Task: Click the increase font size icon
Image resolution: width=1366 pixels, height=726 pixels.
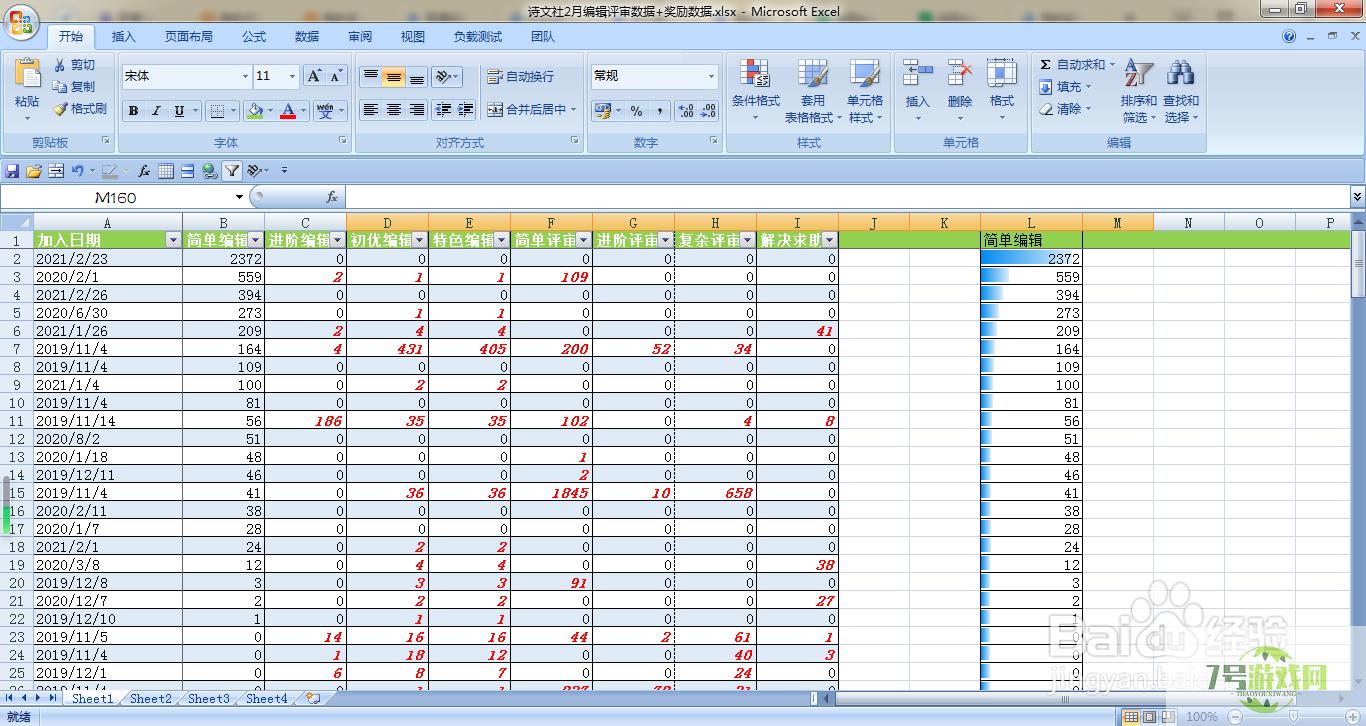Action: (314, 76)
